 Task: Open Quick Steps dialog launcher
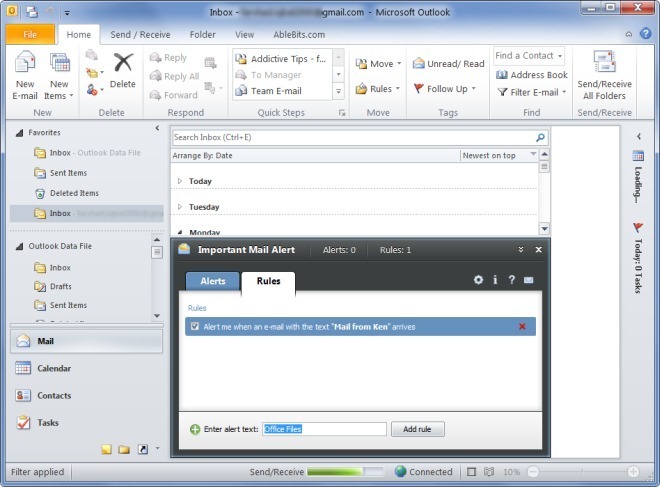point(342,113)
